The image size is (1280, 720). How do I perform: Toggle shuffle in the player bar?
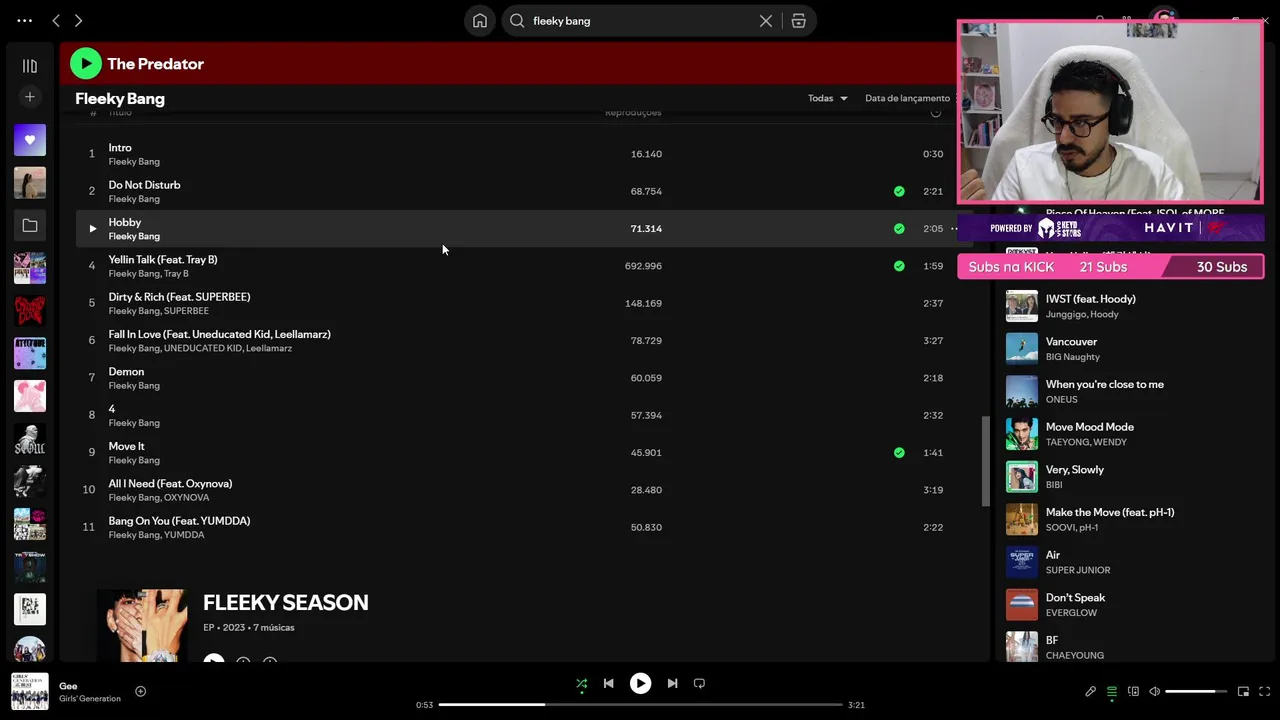(581, 684)
